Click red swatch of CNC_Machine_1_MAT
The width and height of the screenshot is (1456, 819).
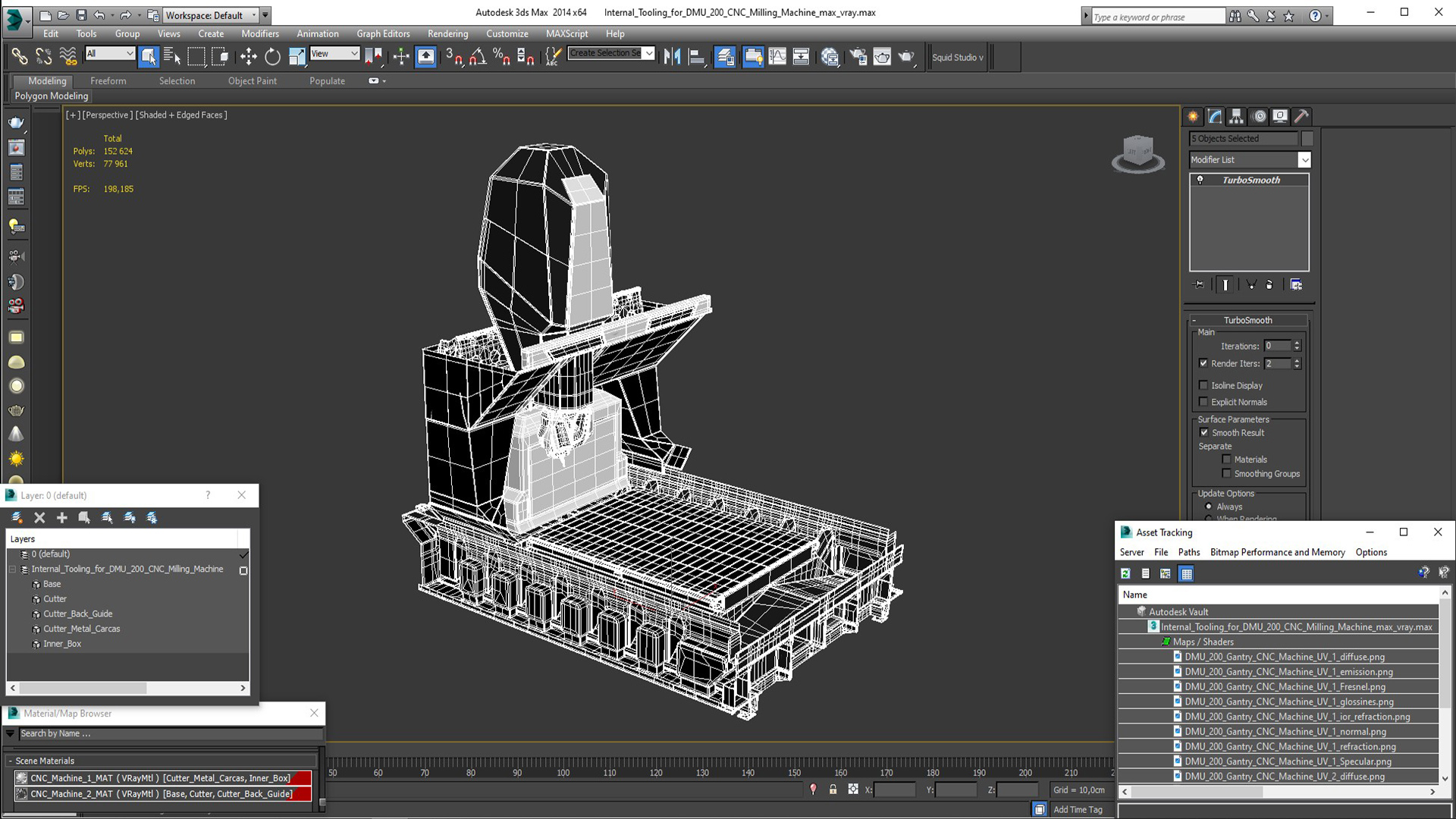303,778
